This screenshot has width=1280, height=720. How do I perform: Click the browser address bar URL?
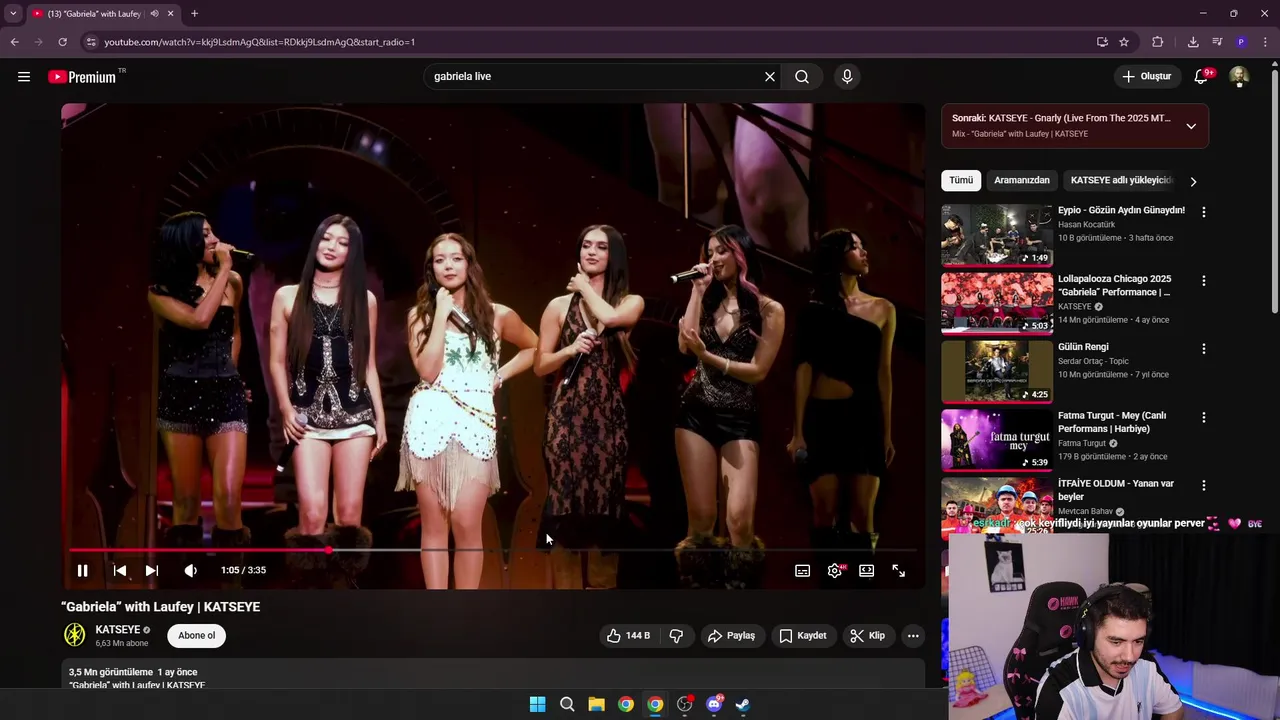coord(260,42)
